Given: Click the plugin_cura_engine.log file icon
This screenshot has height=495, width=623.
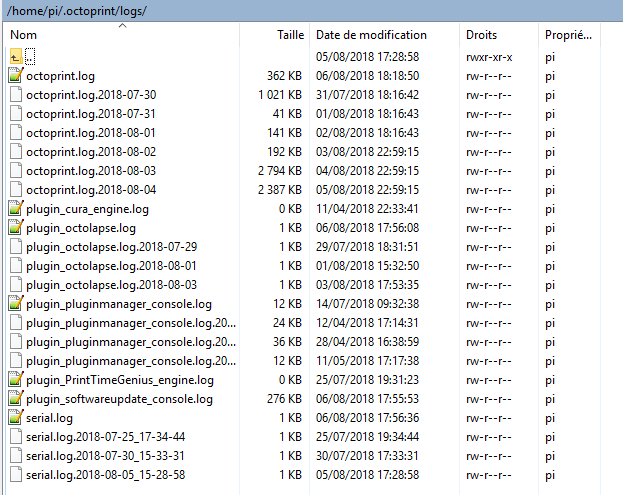Looking at the screenshot, I should [16, 209].
